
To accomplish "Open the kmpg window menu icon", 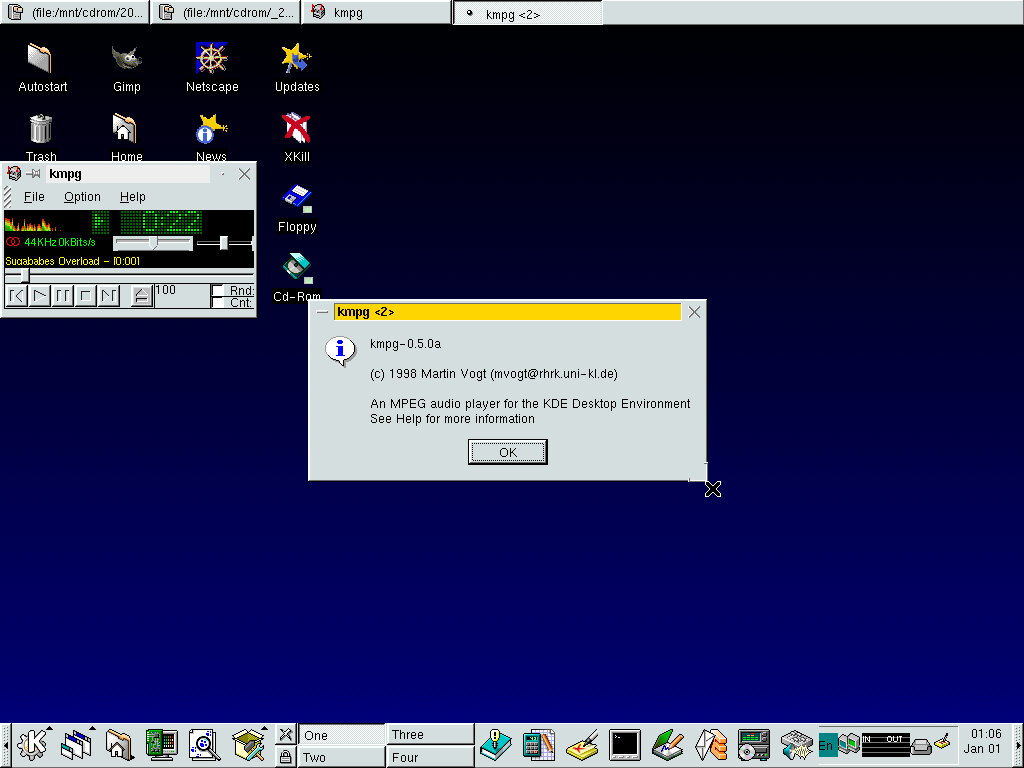I will pyautogui.click(x=14, y=174).
